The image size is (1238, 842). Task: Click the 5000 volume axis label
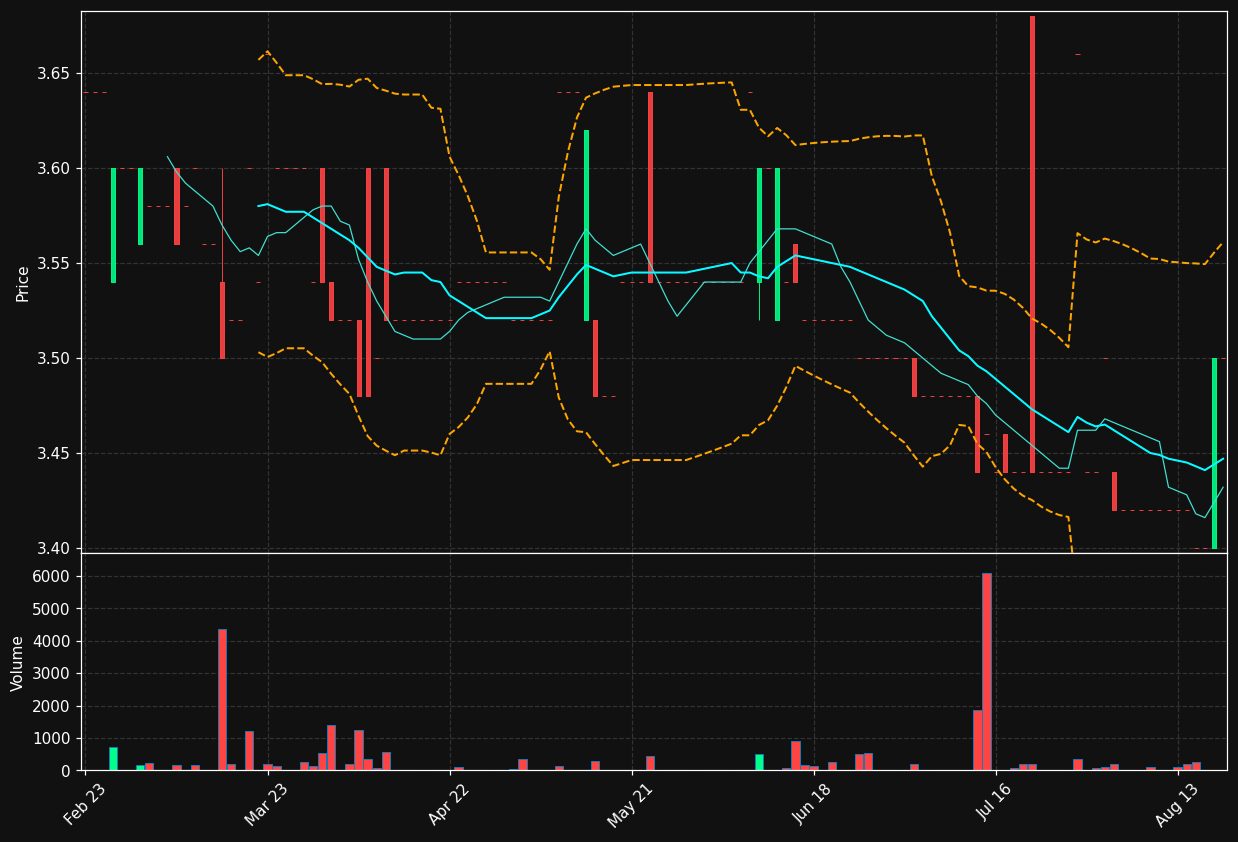[x=54, y=609]
